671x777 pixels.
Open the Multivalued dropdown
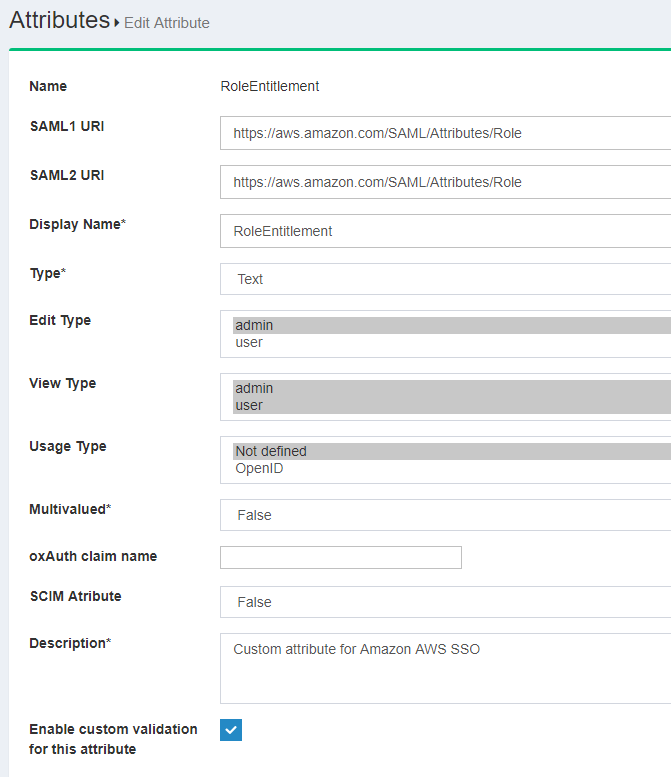coord(445,515)
